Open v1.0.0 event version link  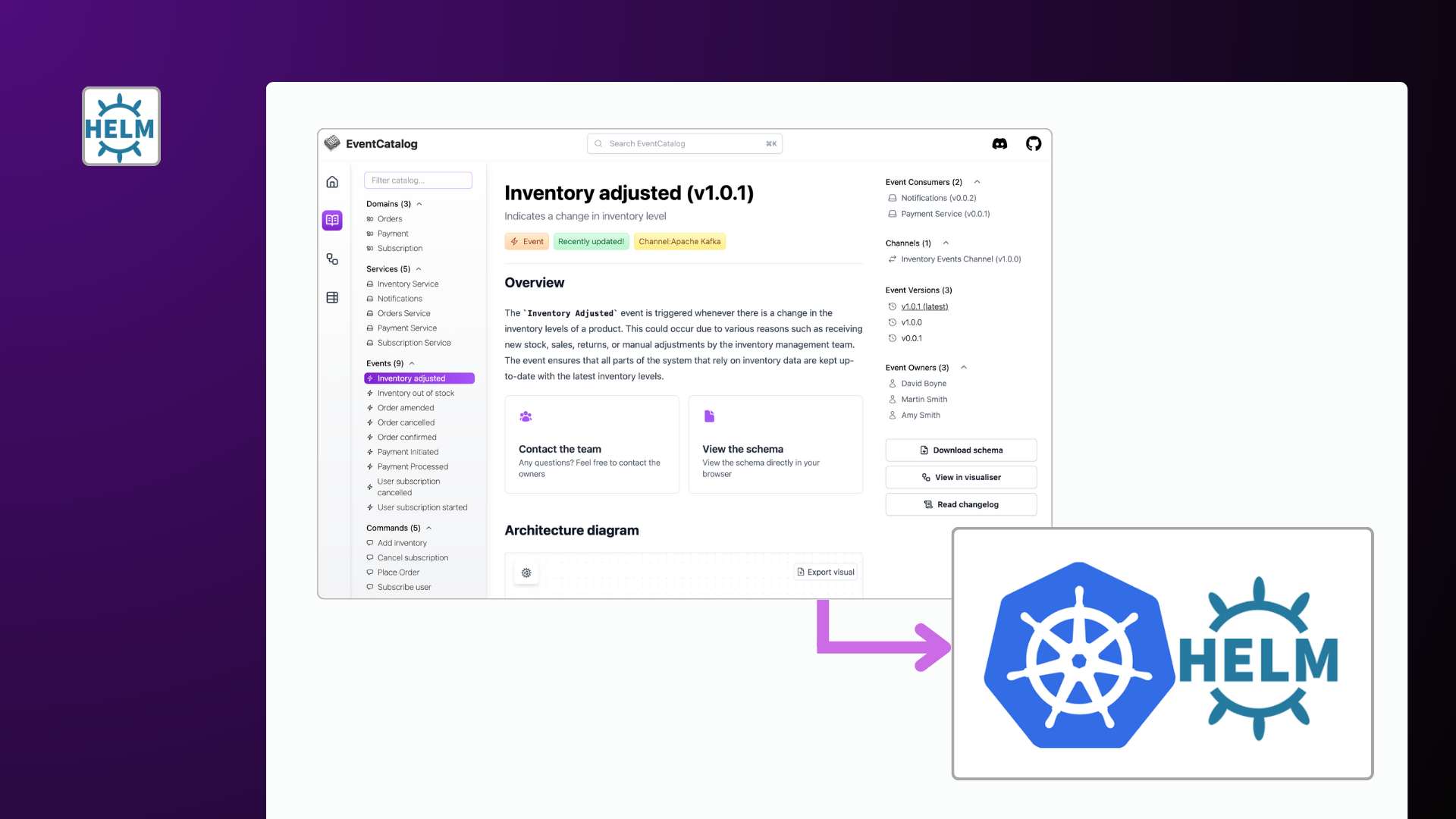(x=912, y=322)
